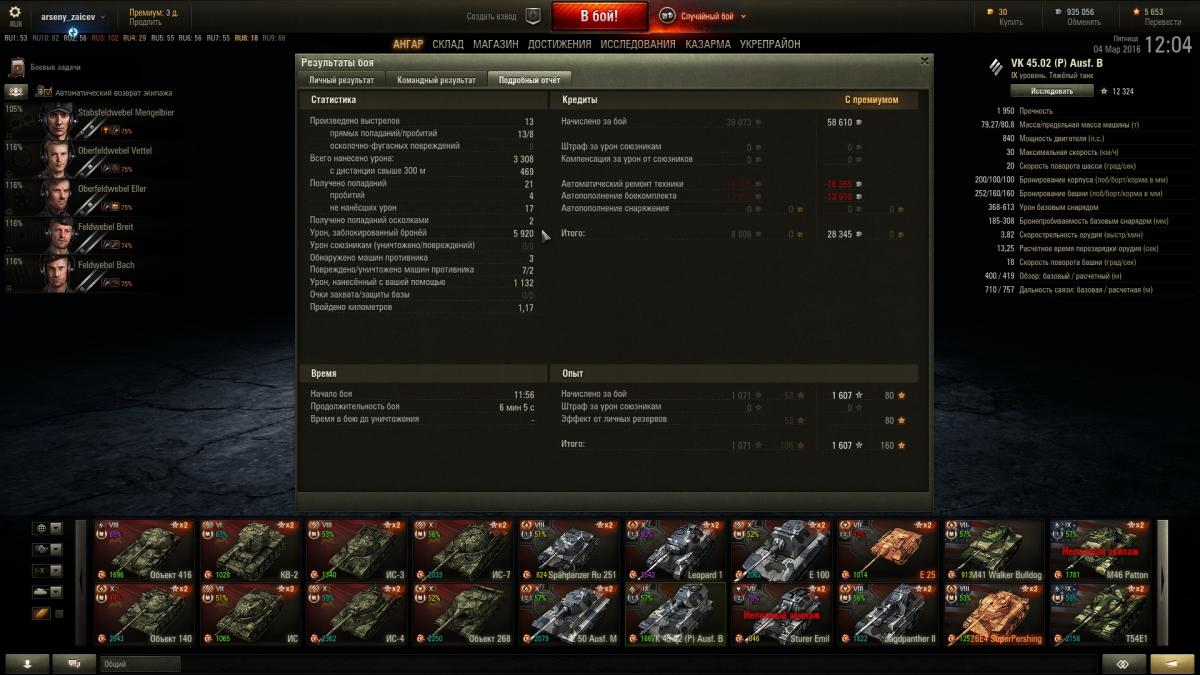Select the ИС-7 tank
Image resolution: width=1200 pixels, height=675 pixels.
pyautogui.click(x=462, y=550)
